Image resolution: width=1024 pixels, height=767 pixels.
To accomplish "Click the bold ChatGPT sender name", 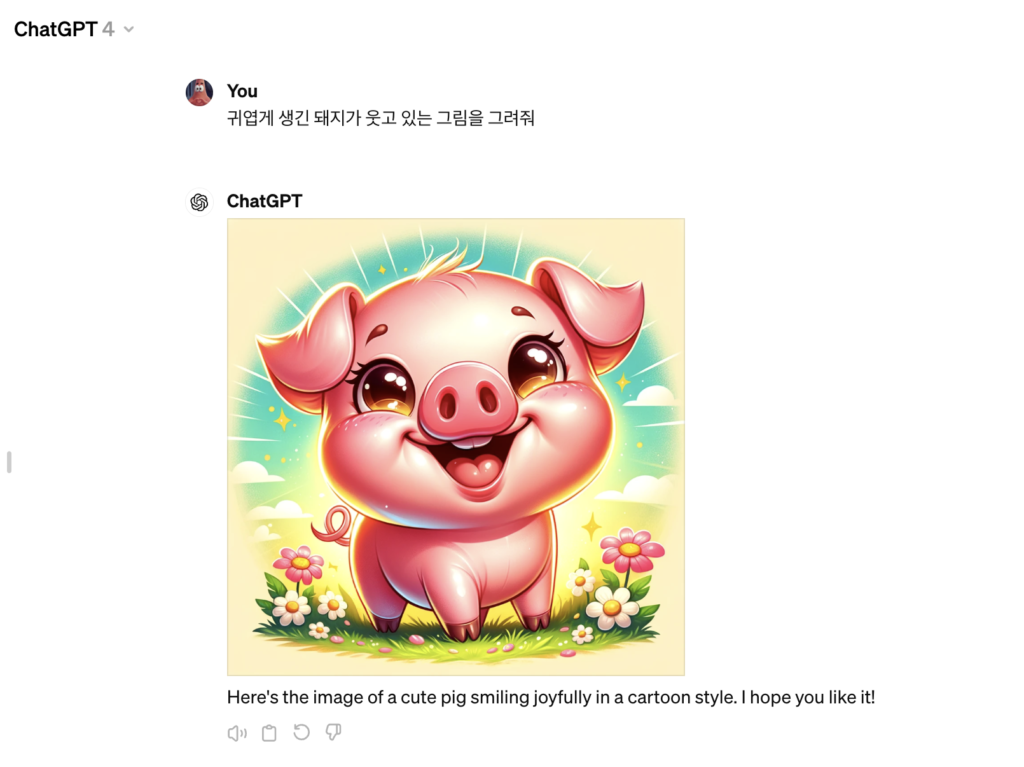I will coord(264,201).
